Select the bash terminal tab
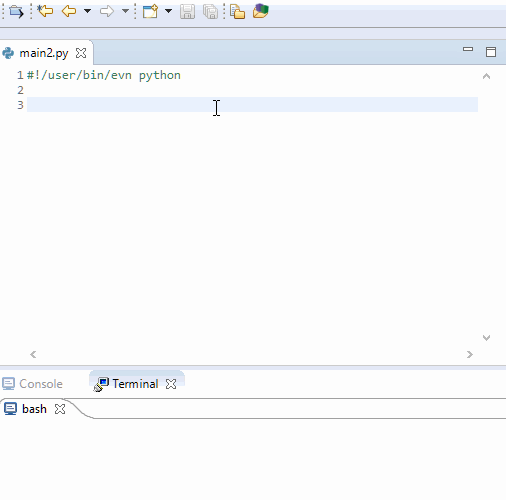This screenshot has height=500, width=506. [x=34, y=409]
